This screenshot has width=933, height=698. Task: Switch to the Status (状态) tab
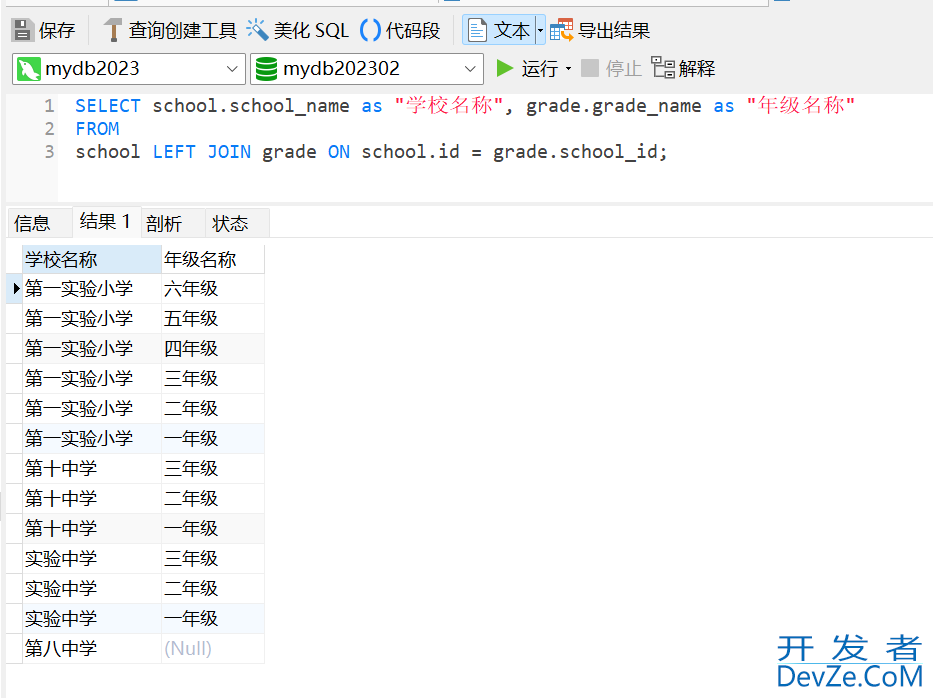pos(237,223)
